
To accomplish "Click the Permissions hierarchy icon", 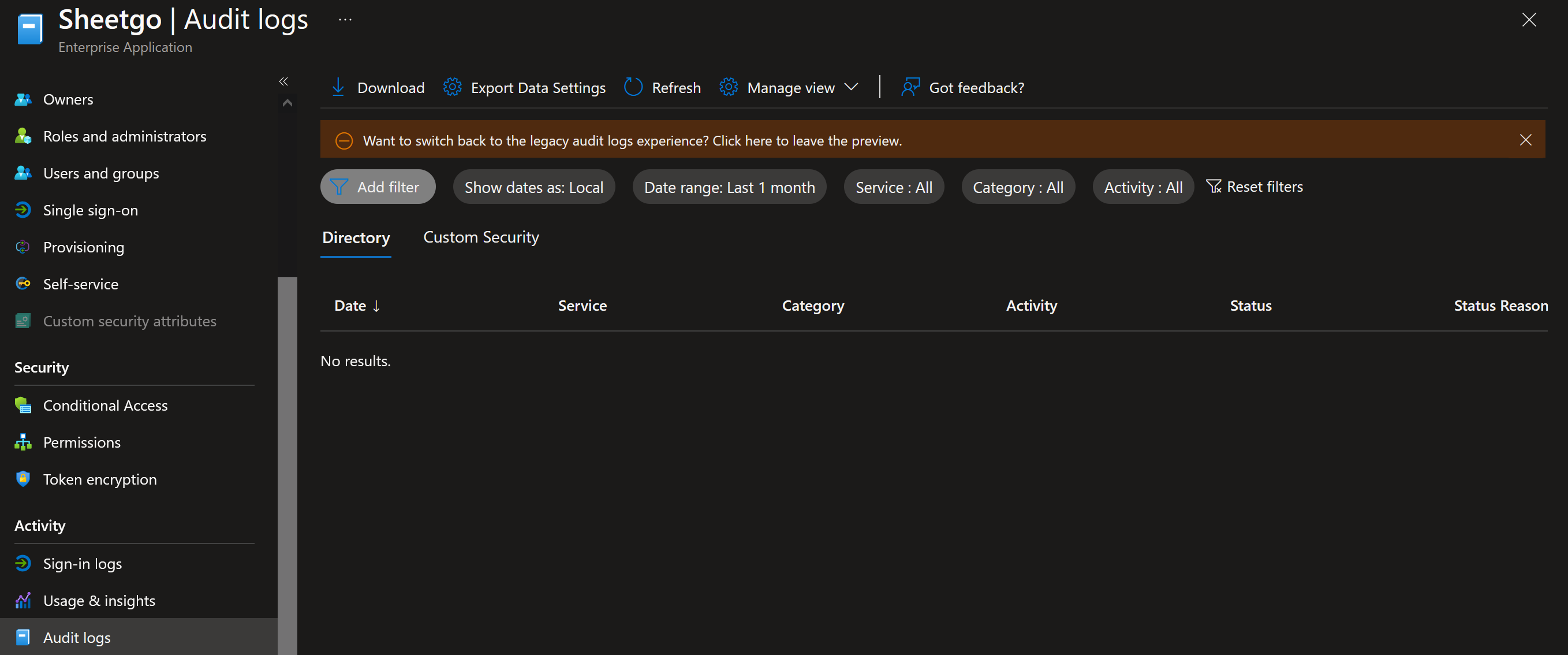I will coord(23,442).
